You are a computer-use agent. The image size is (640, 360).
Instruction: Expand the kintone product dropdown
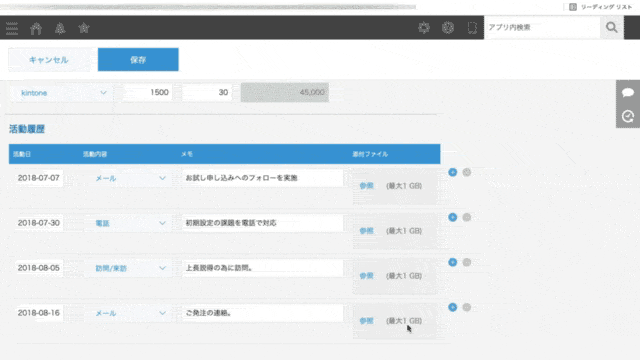(61, 93)
